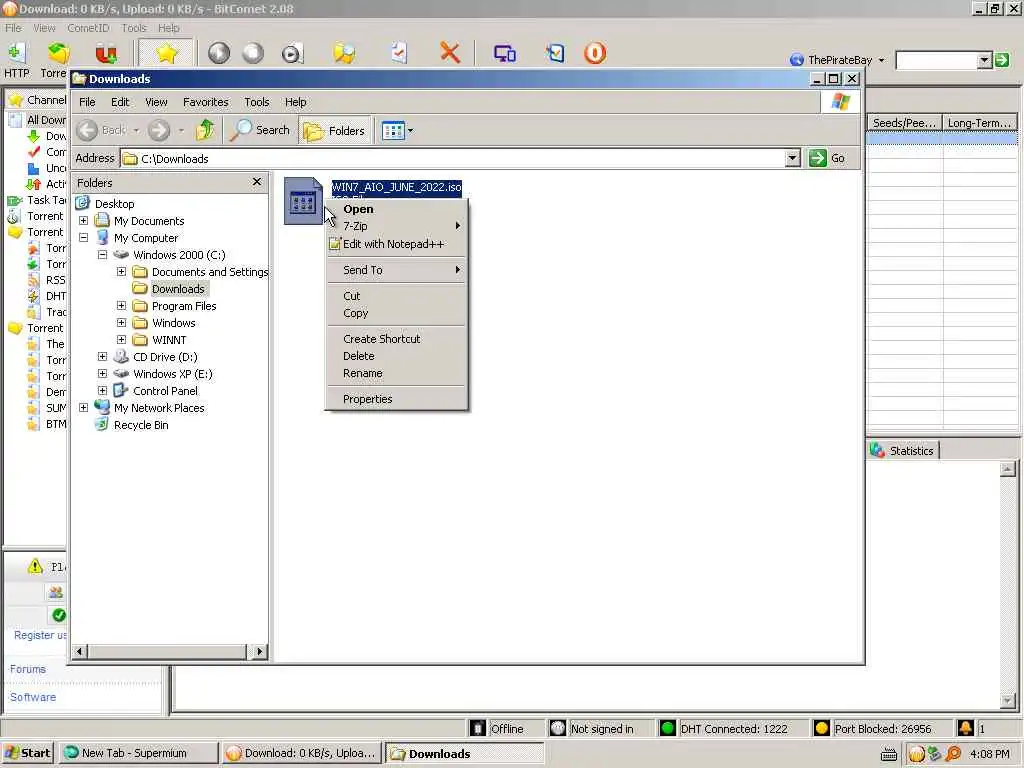
Task: Open the Send To submenu
Action: tap(396, 270)
